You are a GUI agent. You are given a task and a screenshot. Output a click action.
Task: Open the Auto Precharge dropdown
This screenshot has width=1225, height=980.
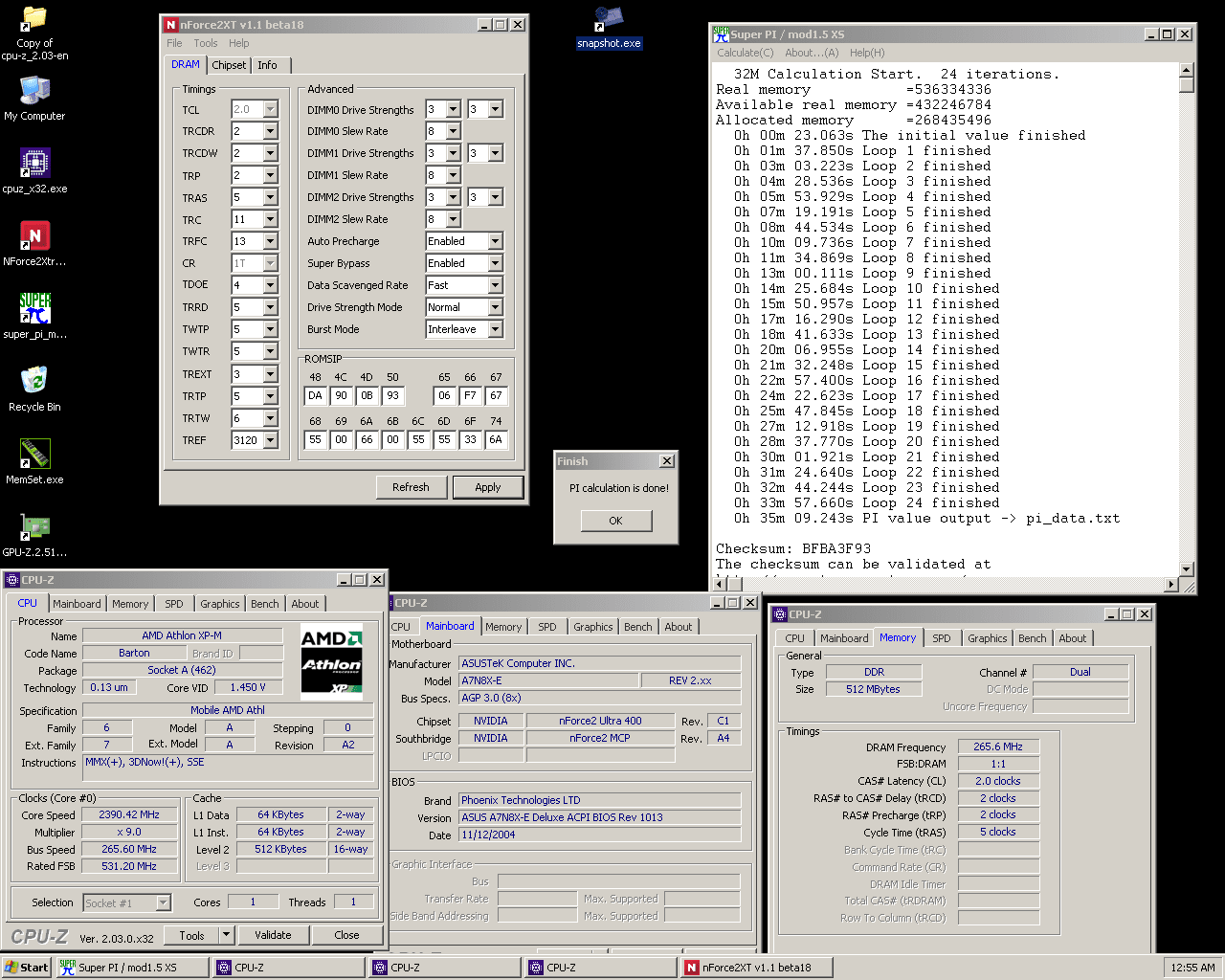coord(495,241)
